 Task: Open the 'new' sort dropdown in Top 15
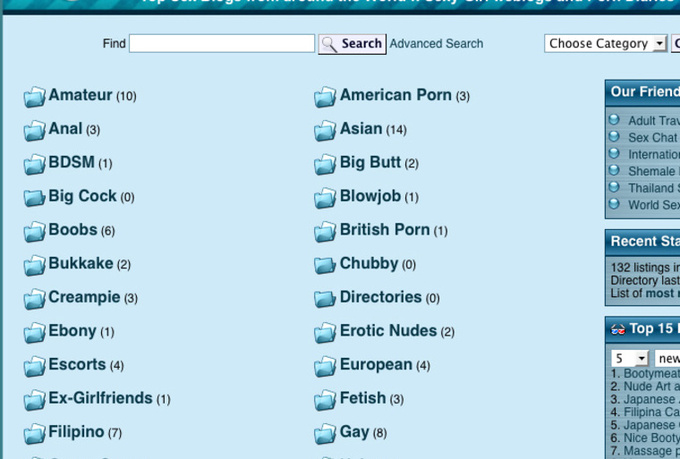(667, 358)
